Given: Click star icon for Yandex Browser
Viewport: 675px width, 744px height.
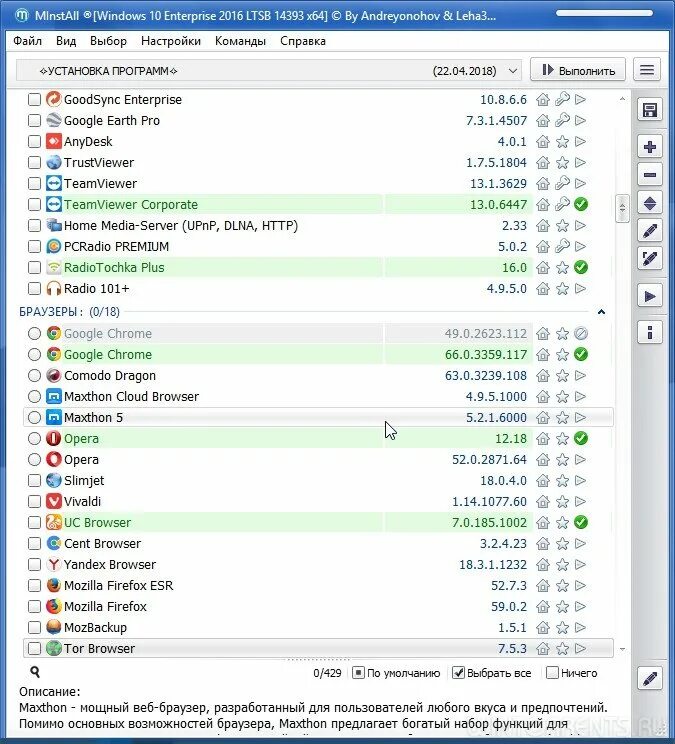Looking at the screenshot, I should pos(562,565).
